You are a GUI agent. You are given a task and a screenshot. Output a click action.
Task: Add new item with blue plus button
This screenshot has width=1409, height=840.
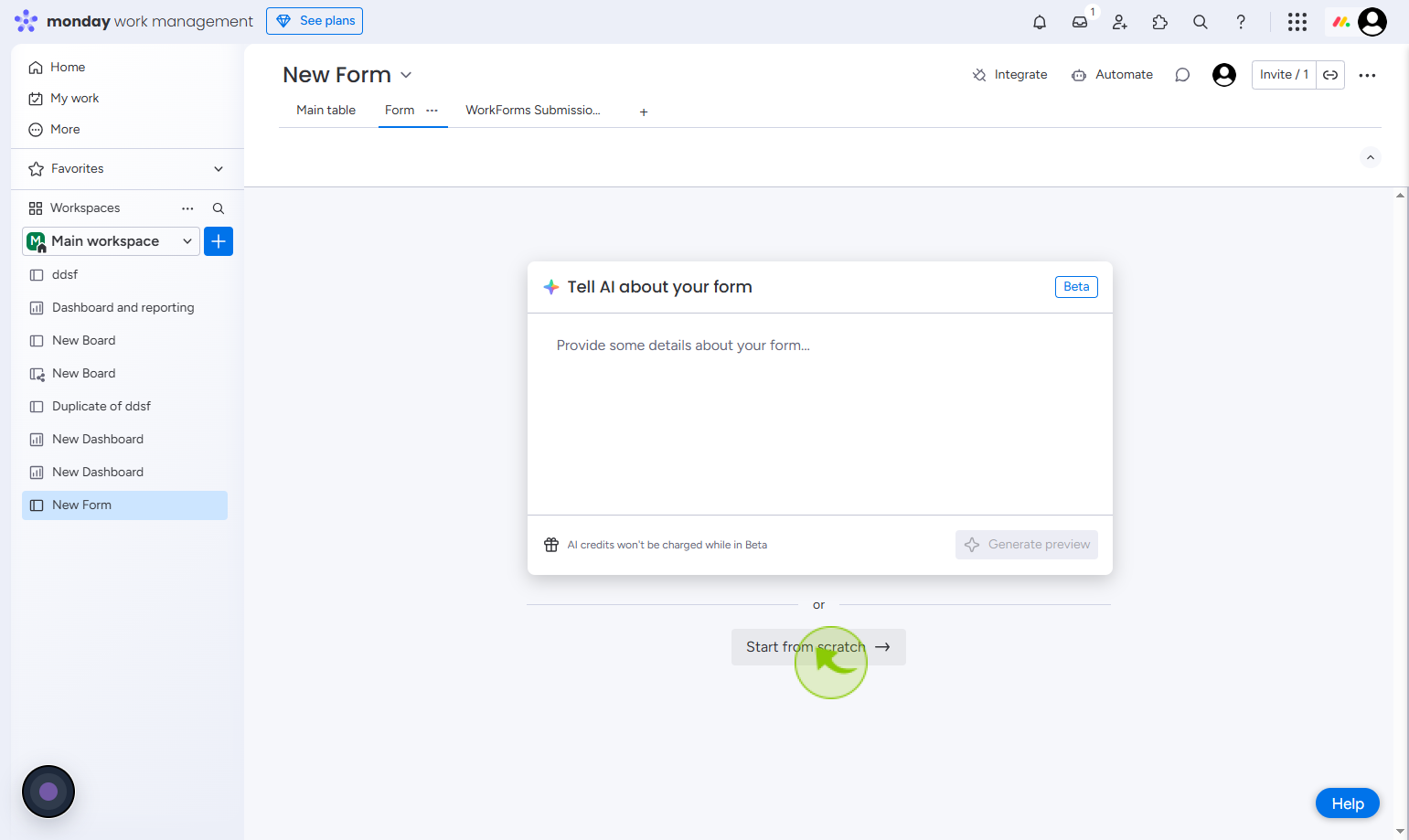(219, 241)
